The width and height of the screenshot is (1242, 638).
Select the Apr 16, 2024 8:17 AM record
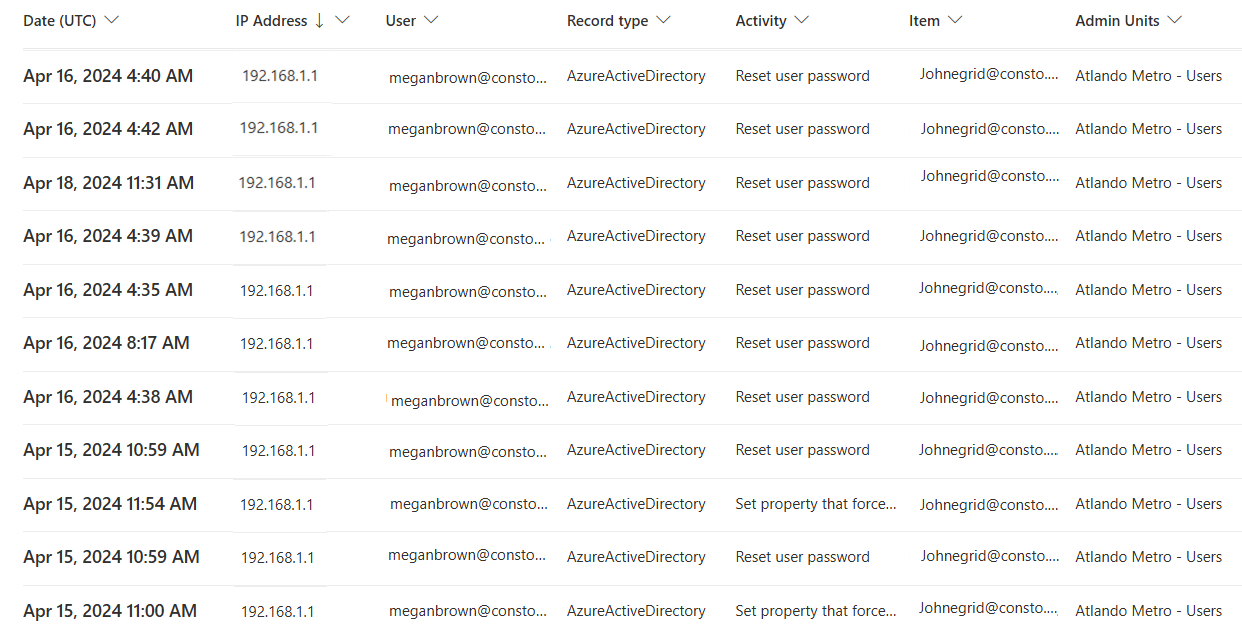[x=106, y=342]
